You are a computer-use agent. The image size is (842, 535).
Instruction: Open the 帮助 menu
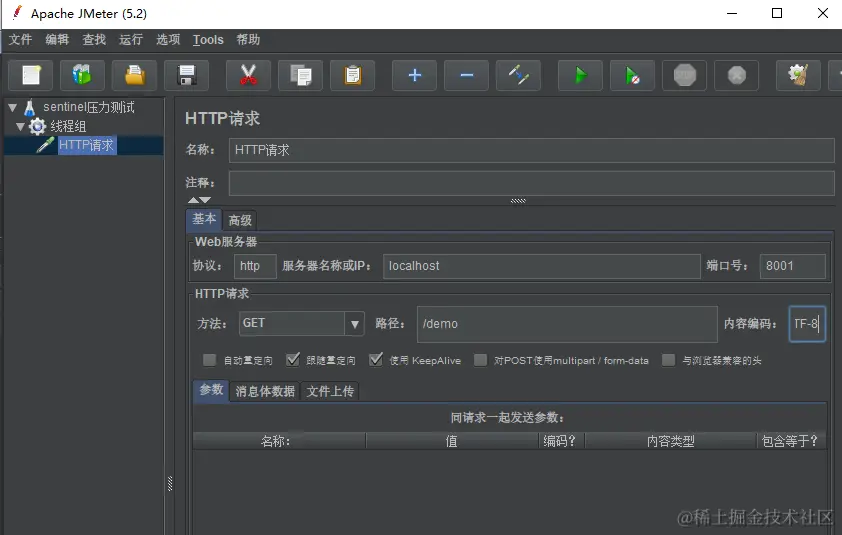[248, 39]
